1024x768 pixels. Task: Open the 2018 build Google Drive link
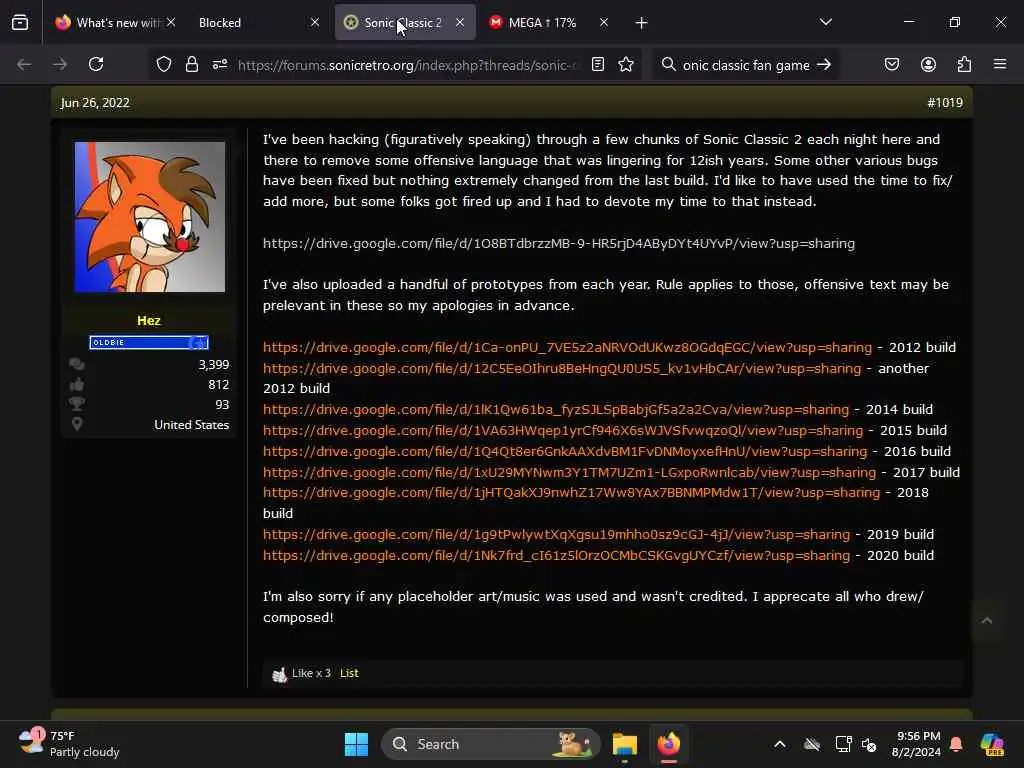(x=571, y=492)
